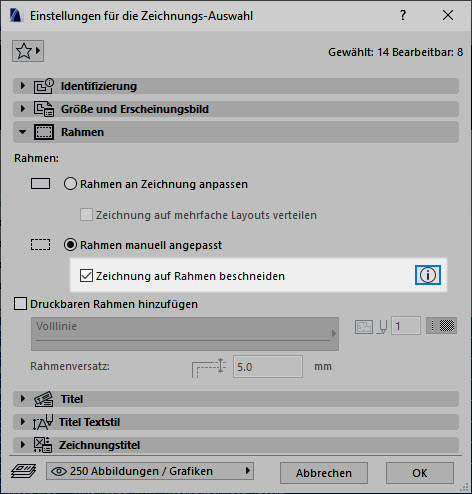This screenshot has height=494, width=472.
Task: Click the Rahmen panel frame icon
Action: pyautogui.click(x=44, y=132)
